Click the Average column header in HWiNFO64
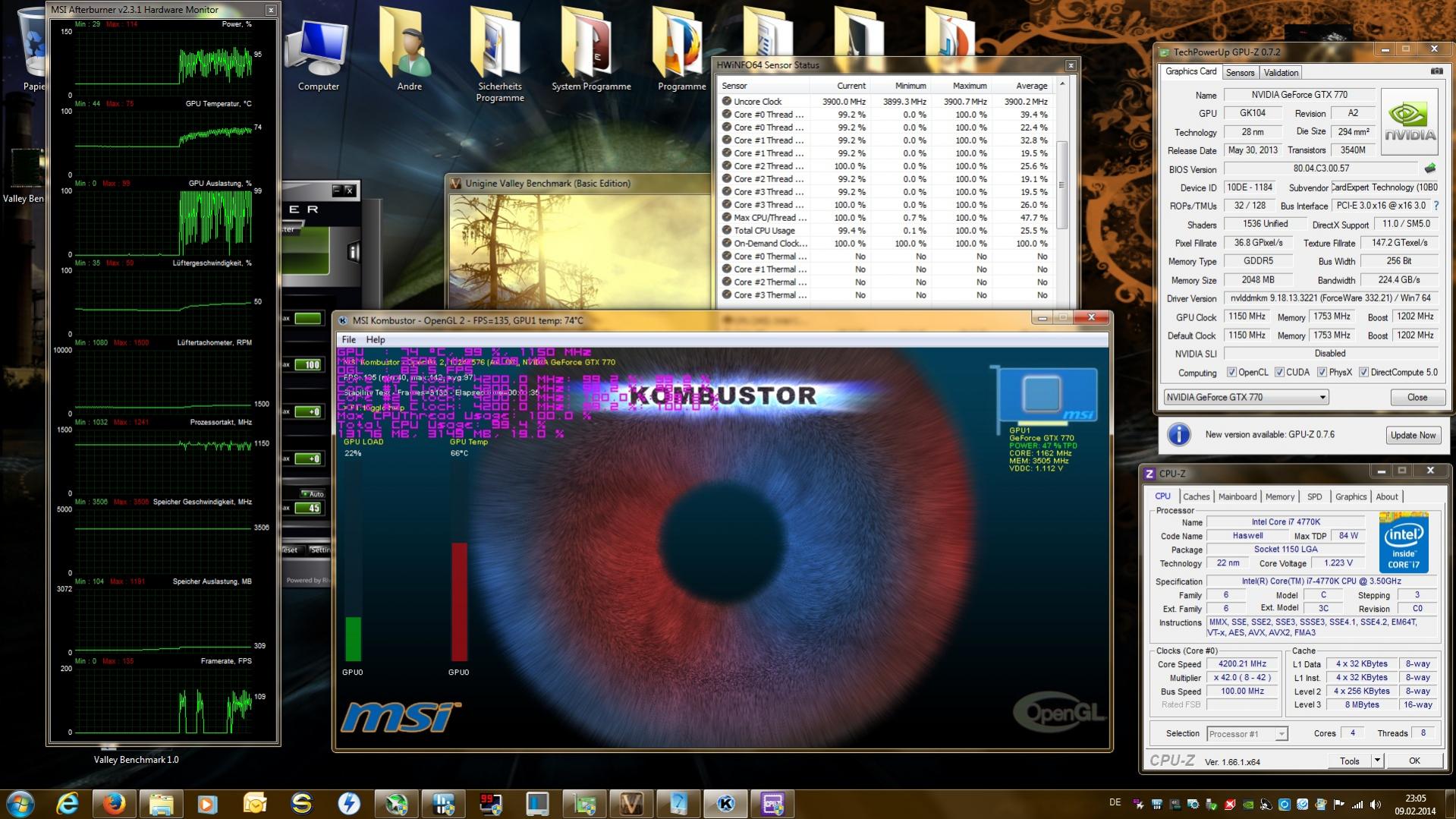The width and height of the screenshot is (1456, 819). click(x=1021, y=86)
